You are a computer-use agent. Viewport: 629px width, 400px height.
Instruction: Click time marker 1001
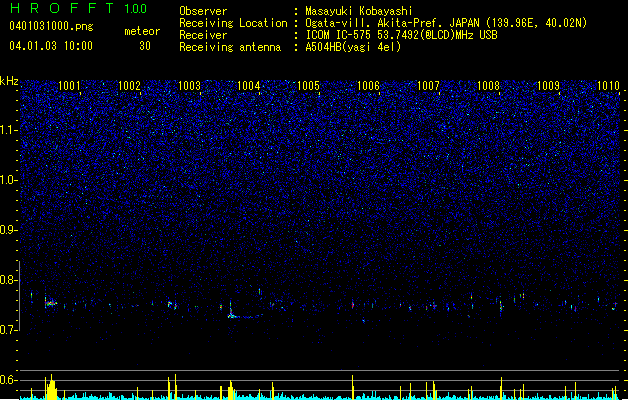click(x=69, y=86)
